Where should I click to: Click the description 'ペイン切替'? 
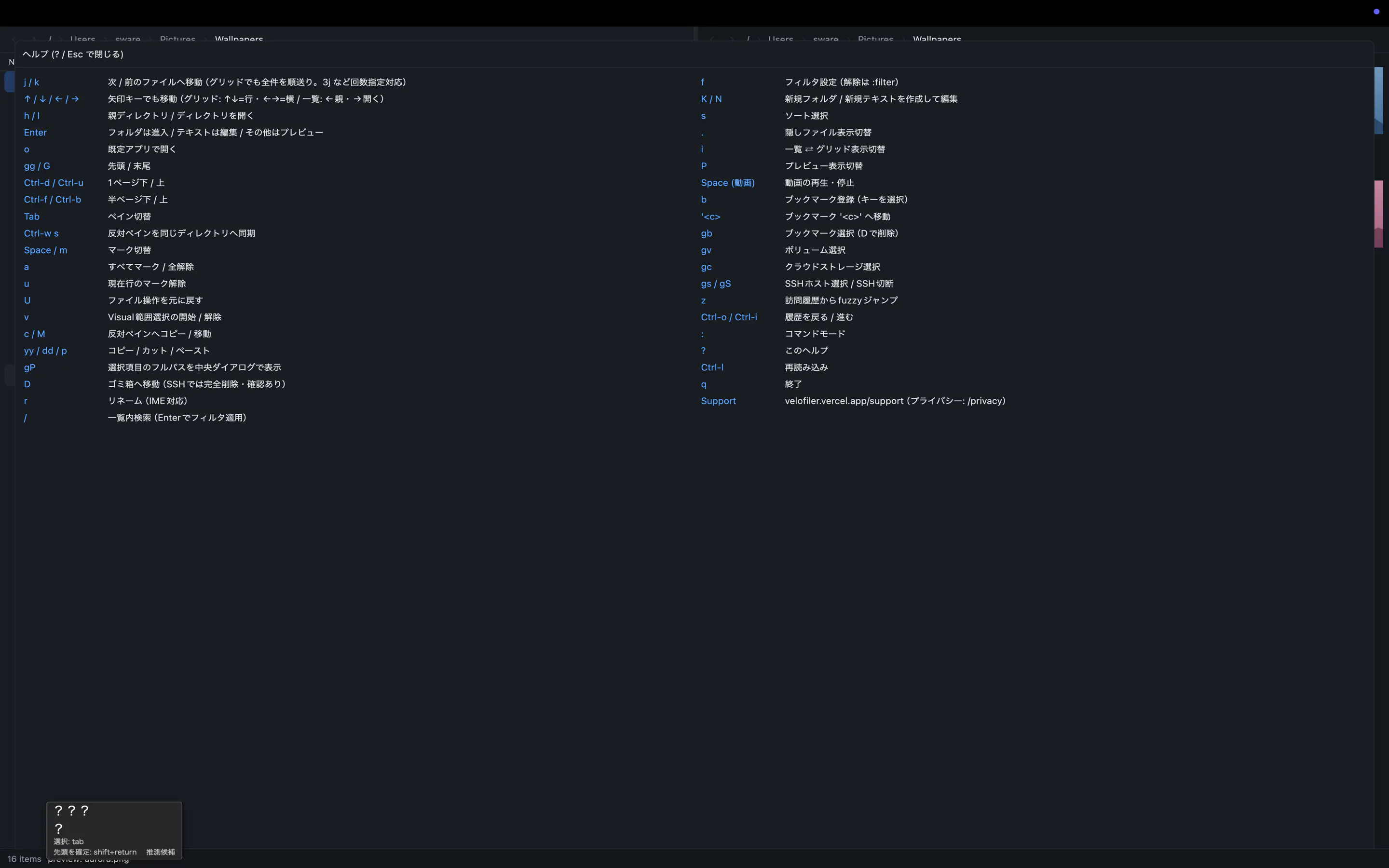(129, 217)
